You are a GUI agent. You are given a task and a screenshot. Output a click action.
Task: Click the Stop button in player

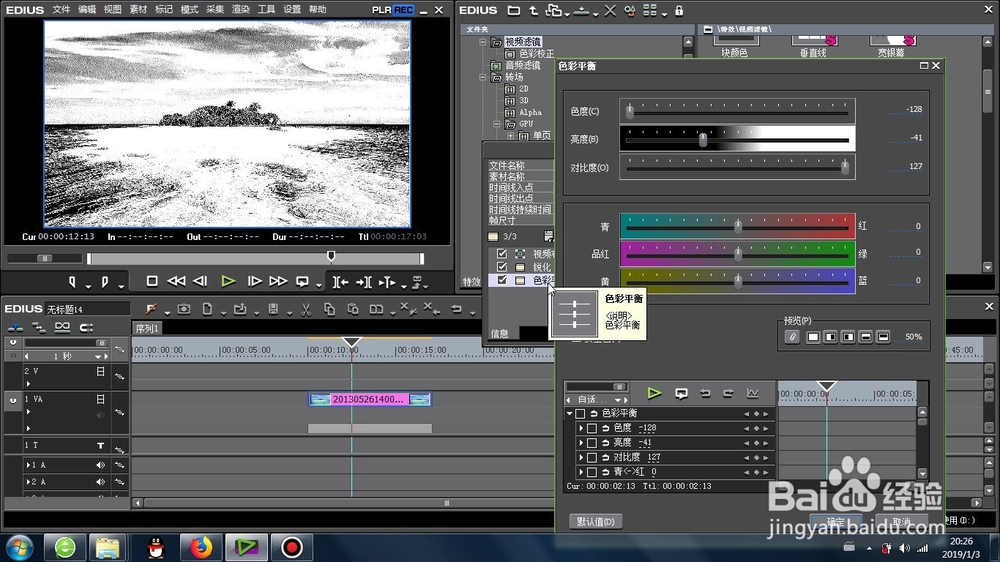click(x=152, y=281)
